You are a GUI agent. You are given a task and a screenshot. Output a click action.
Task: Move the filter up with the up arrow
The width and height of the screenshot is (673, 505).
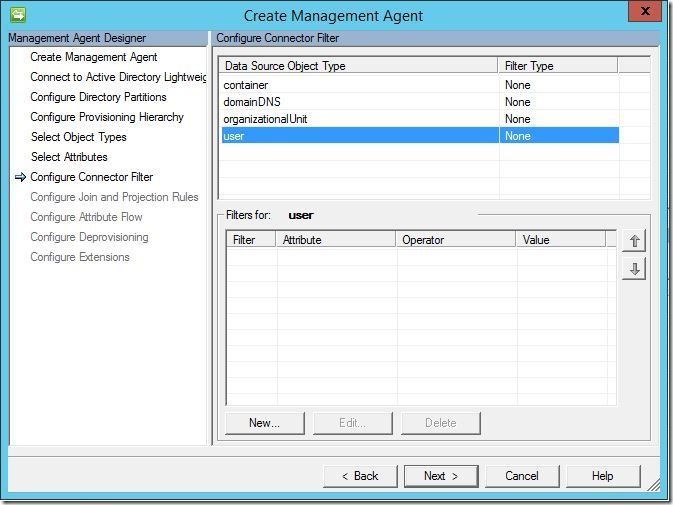pos(634,241)
